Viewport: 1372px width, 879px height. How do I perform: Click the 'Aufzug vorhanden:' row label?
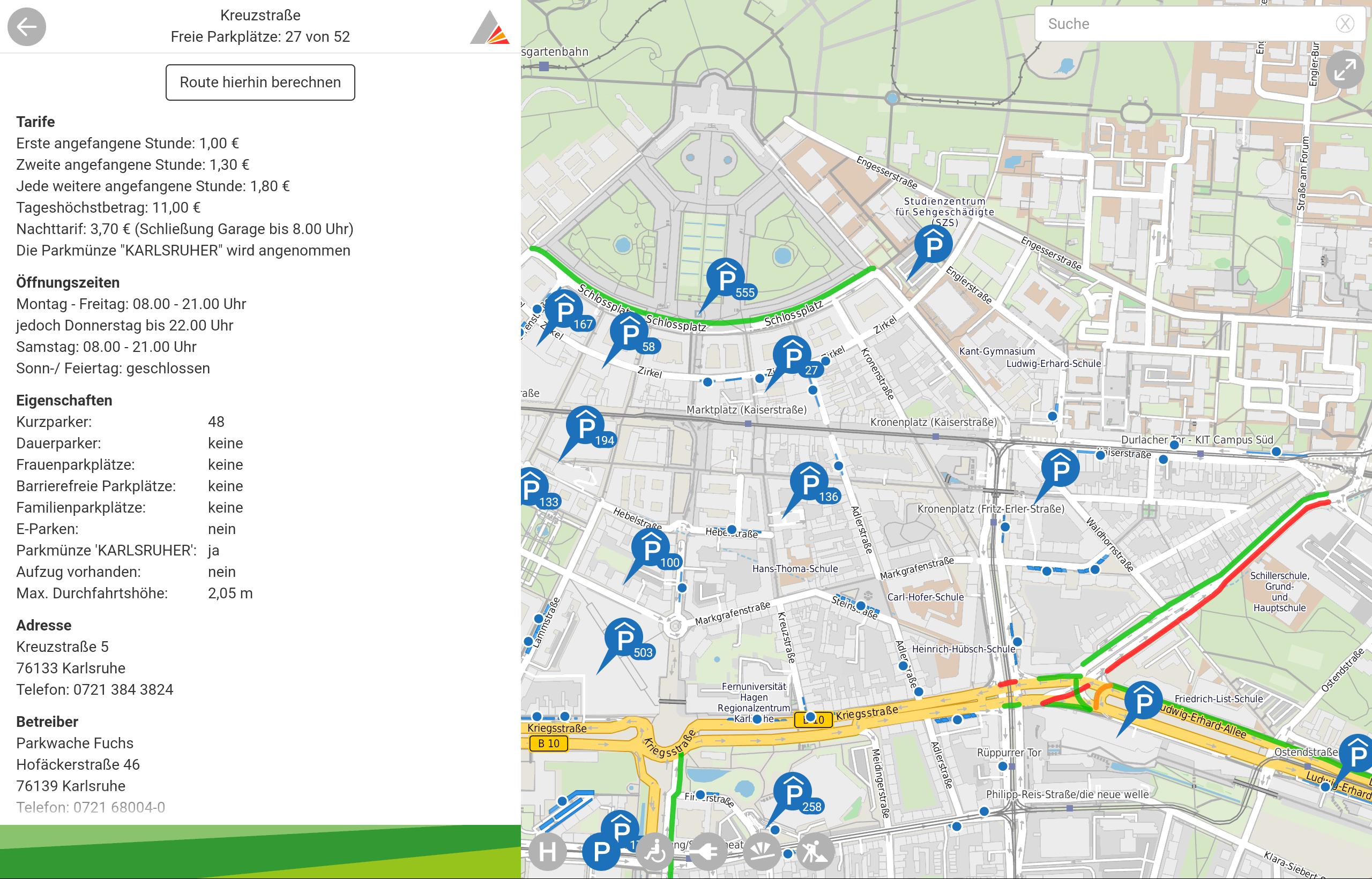coord(78,572)
